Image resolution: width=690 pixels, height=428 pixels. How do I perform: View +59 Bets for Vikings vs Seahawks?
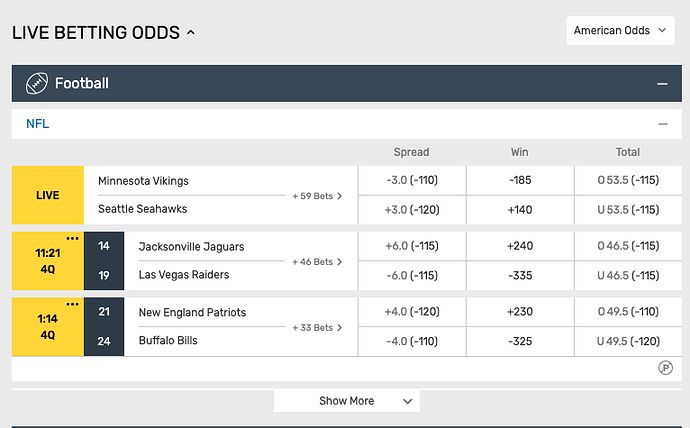[317, 196]
